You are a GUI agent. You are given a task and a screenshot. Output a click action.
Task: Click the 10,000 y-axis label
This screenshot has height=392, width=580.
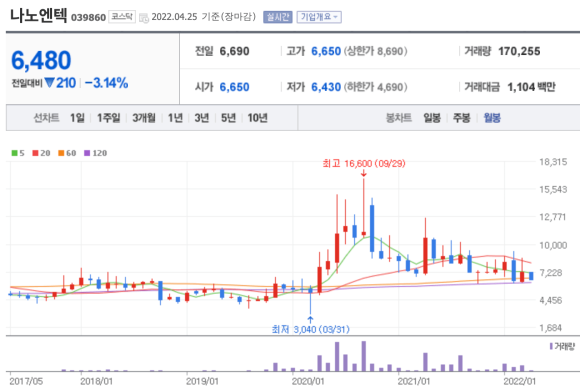[x=553, y=245]
